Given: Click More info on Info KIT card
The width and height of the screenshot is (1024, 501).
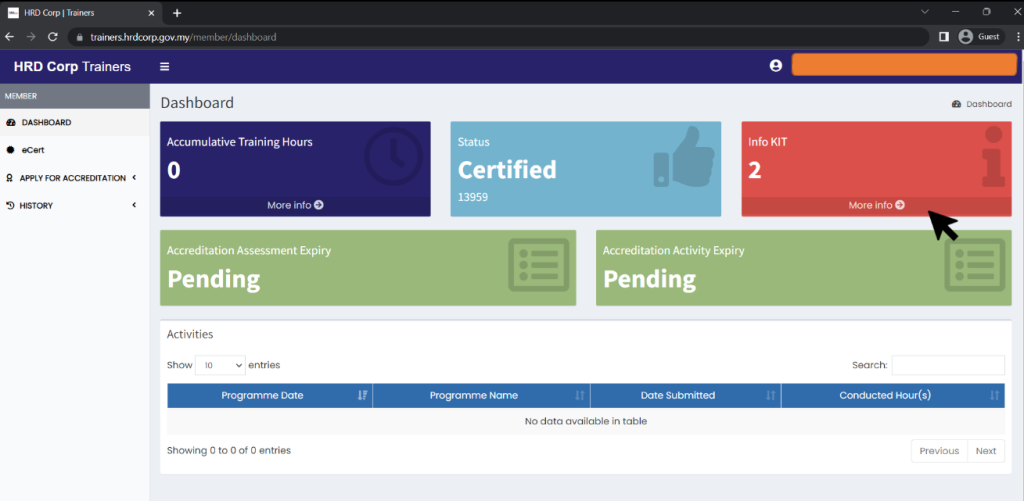Looking at the screenshot, I should [x=876, y=205].
